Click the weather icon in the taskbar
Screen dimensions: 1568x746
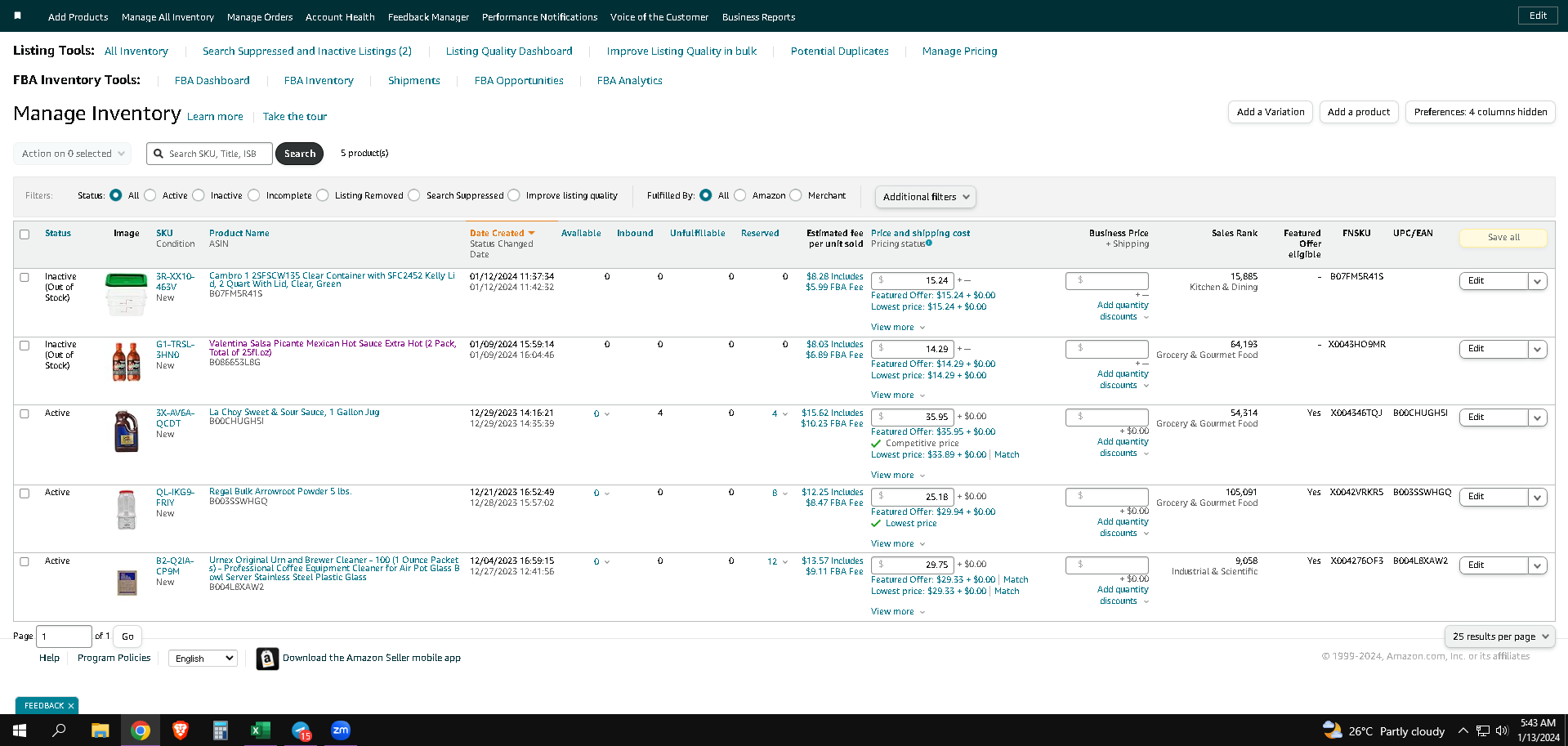(1333, 730)
